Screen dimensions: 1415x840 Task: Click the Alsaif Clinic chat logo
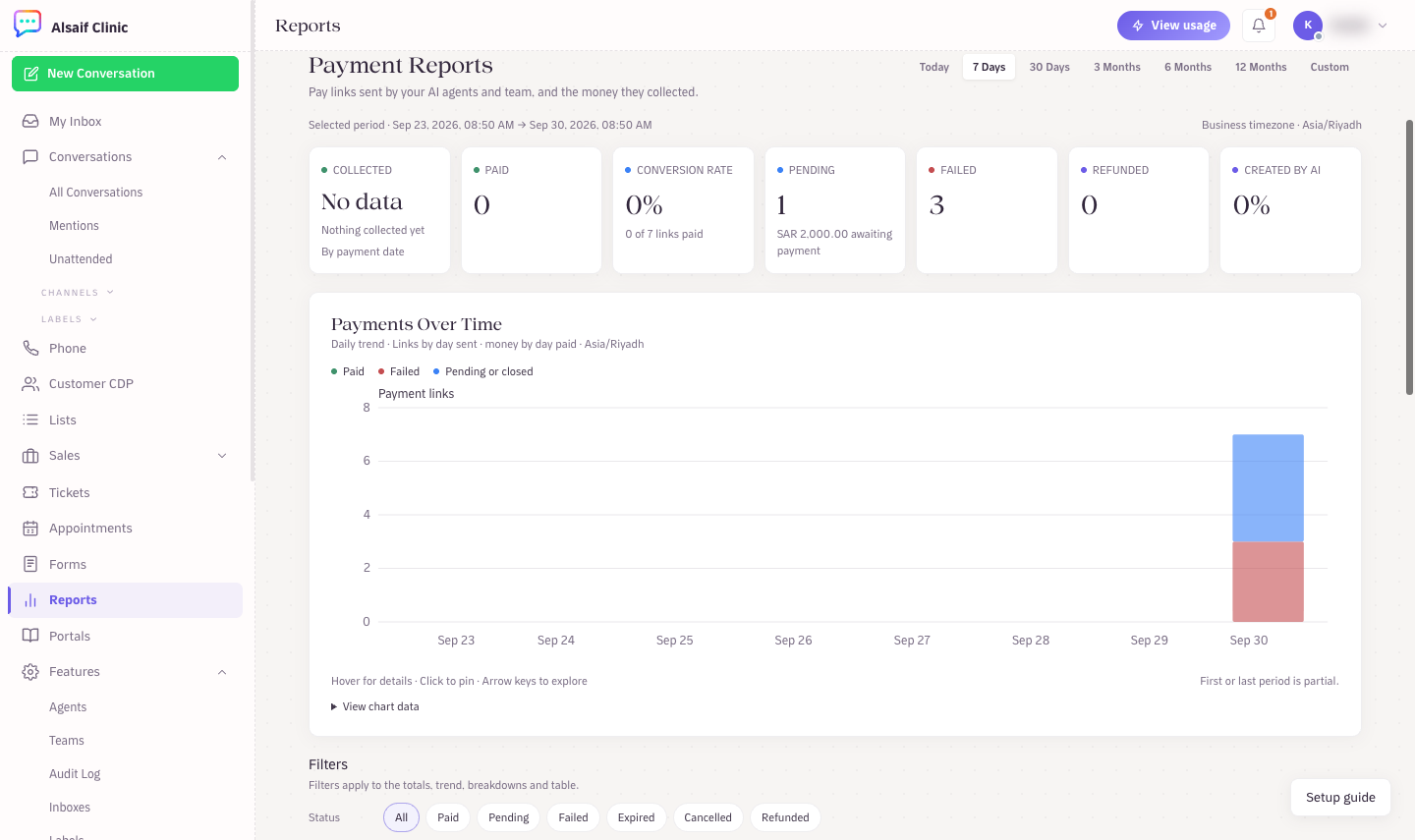[x=28, y=24]
